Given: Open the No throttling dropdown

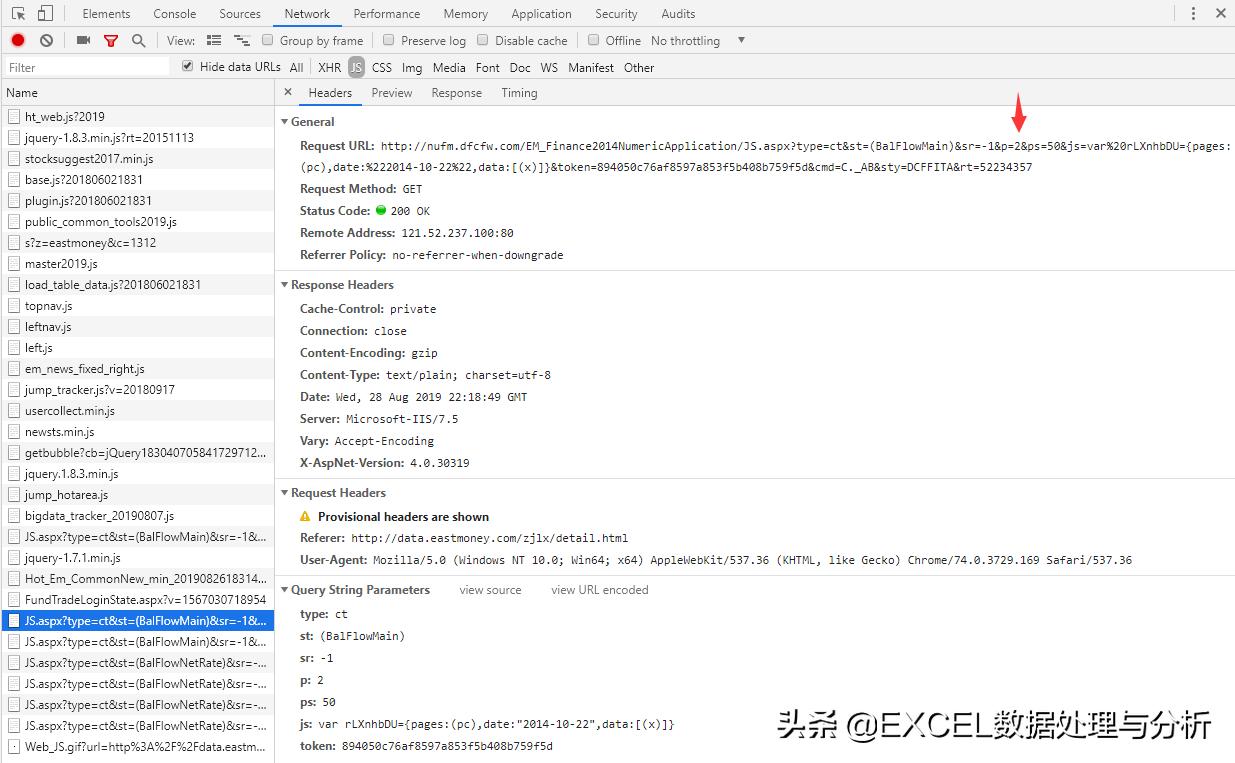Looking at the screenshot, I should pos(686,40).
